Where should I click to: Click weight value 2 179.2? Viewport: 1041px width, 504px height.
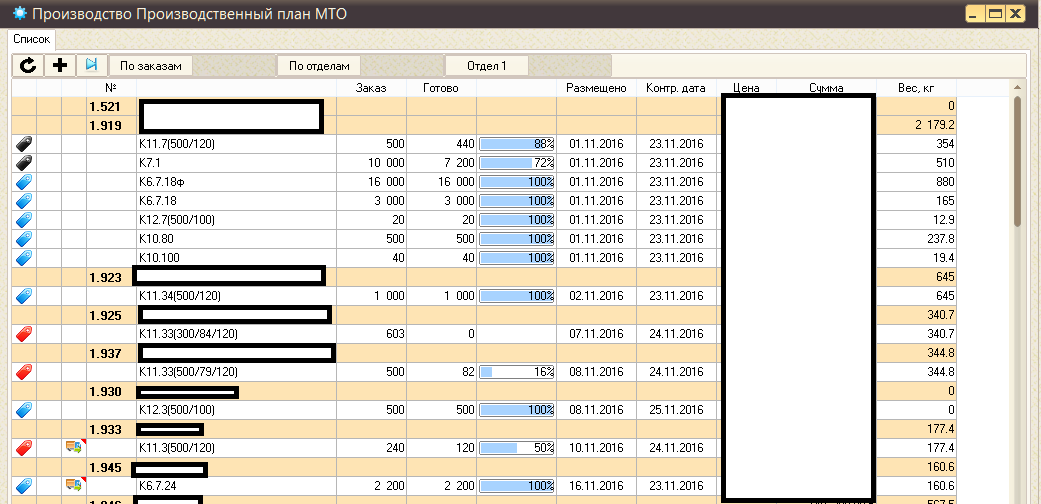point(933,125)
